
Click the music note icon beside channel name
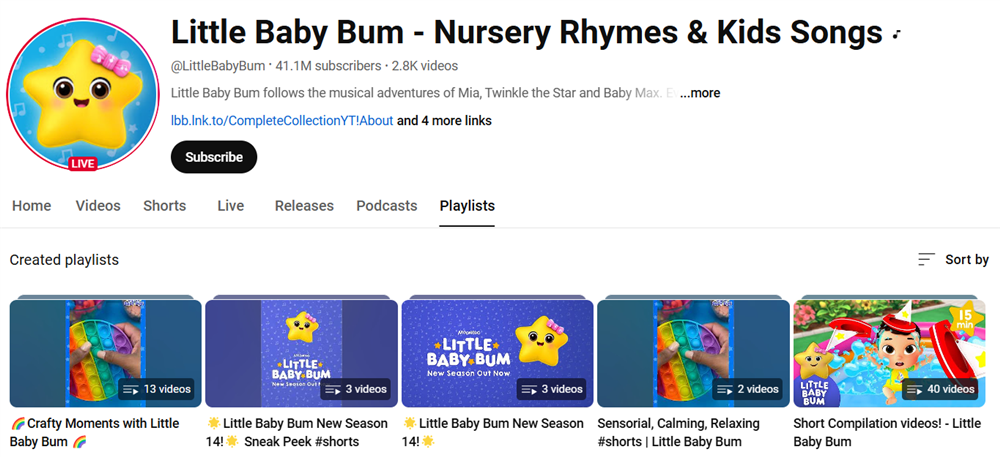(x=896, y=34)
